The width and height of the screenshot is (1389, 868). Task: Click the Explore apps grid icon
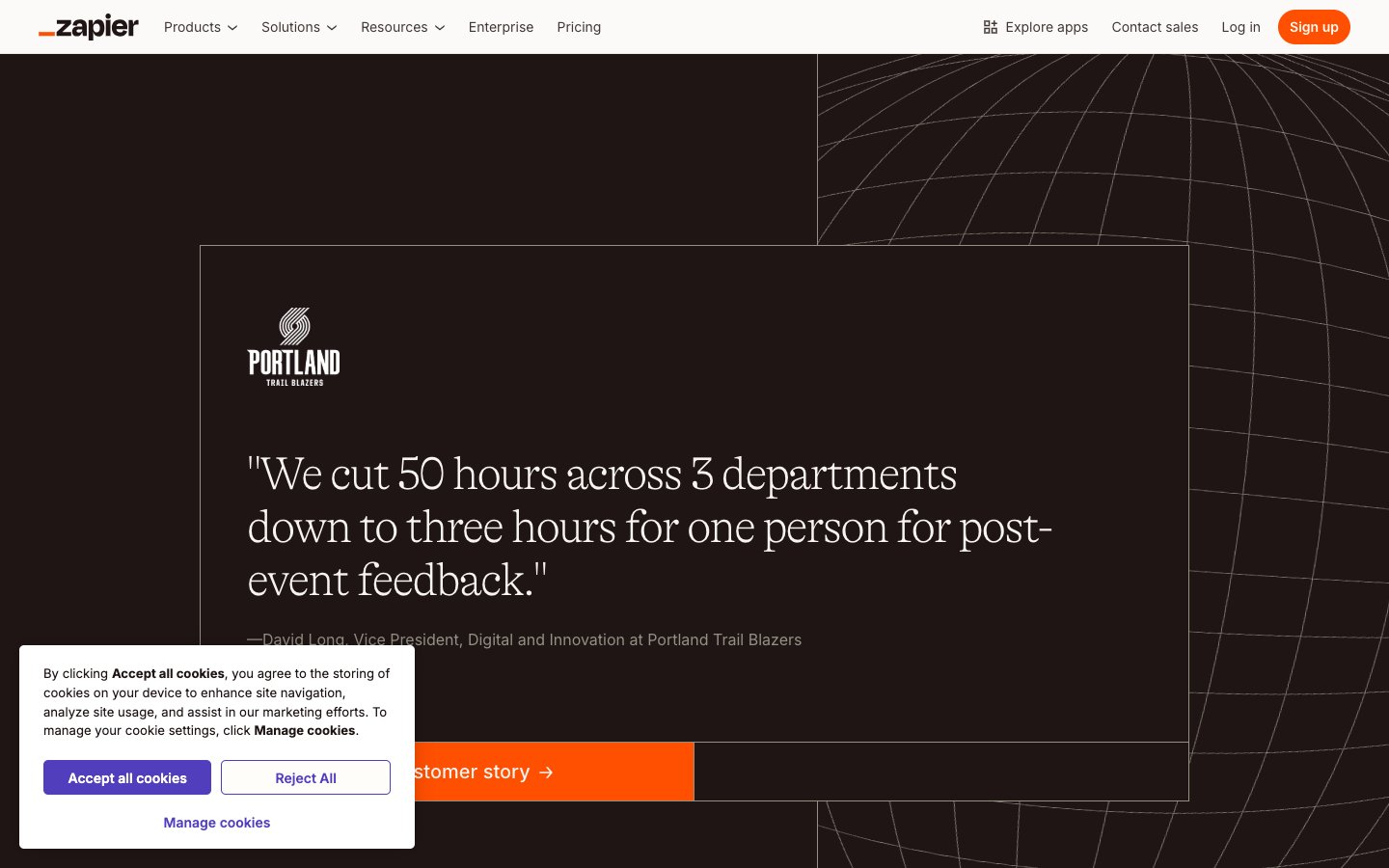(x=990, y=27)
